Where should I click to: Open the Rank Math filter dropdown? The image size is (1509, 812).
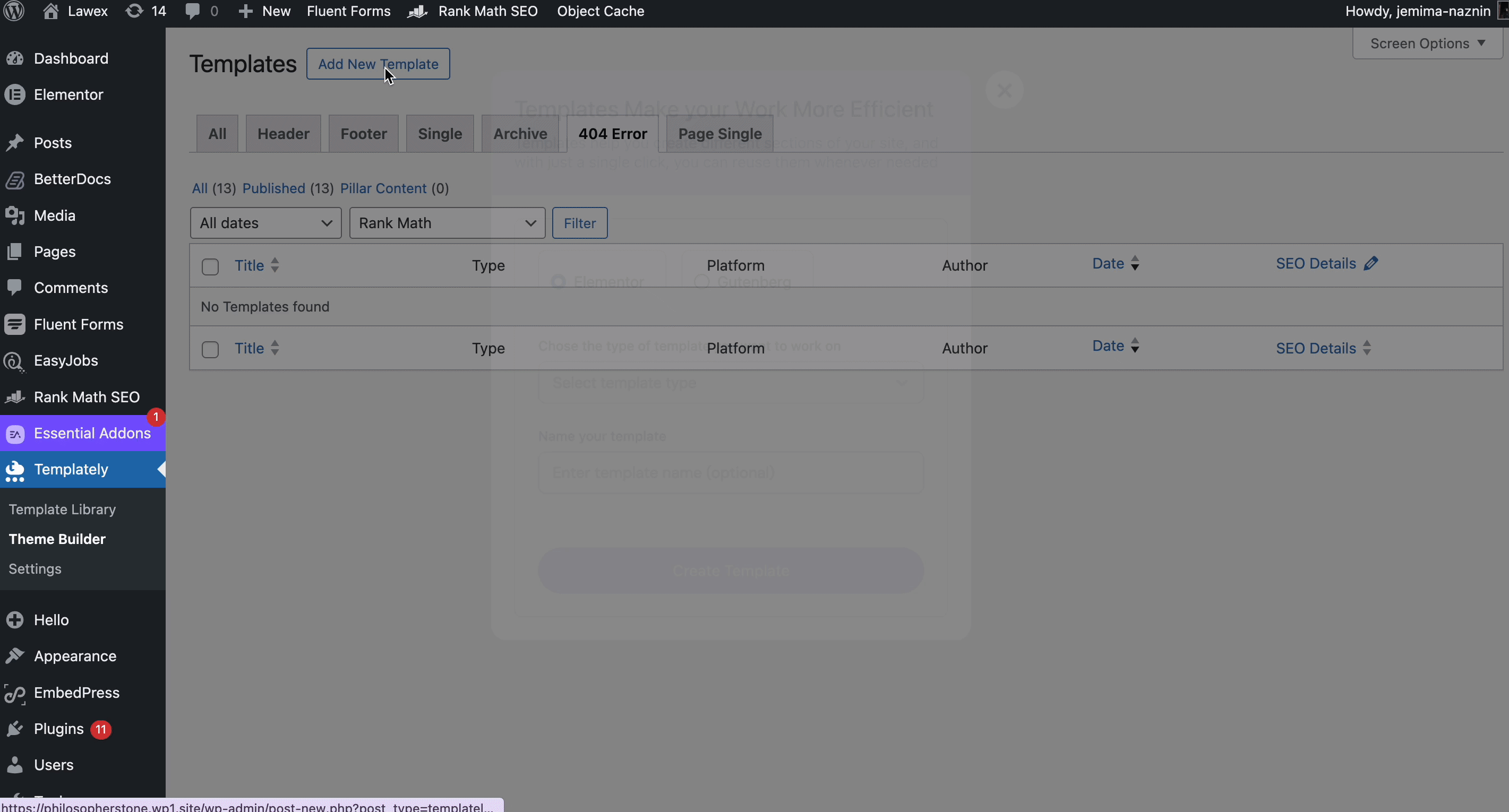coord(448,223)
